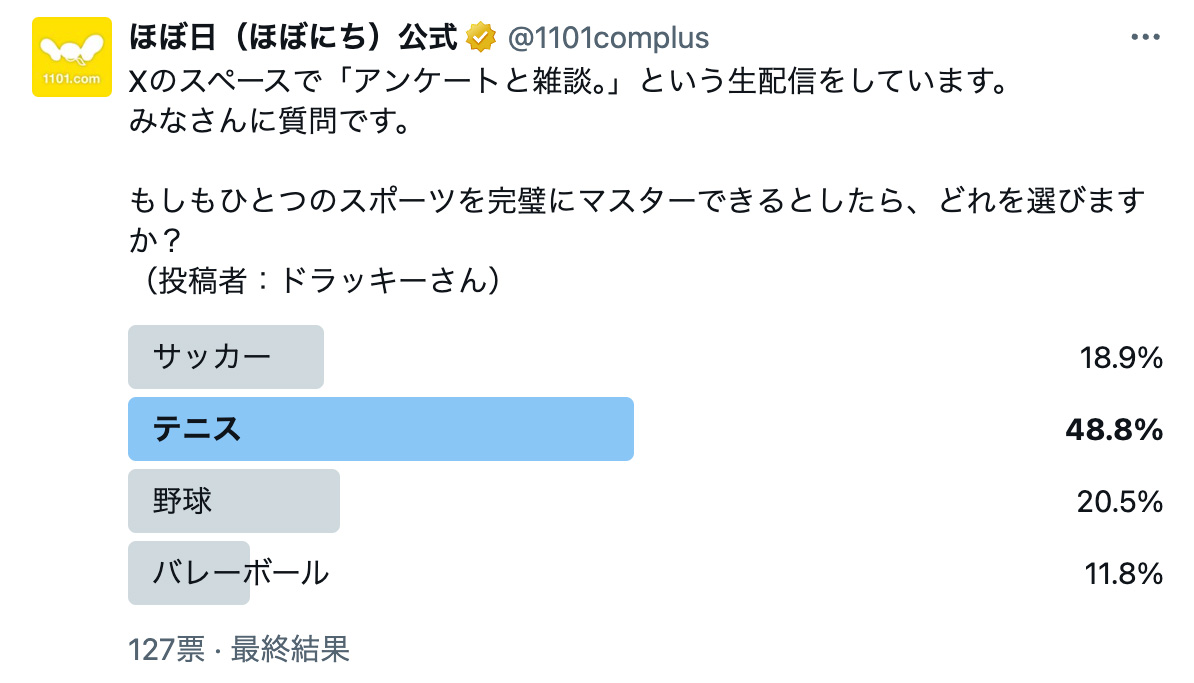
Task: Click the 127票 vote count
Action: pyautogui.click(x=166, y=650)
